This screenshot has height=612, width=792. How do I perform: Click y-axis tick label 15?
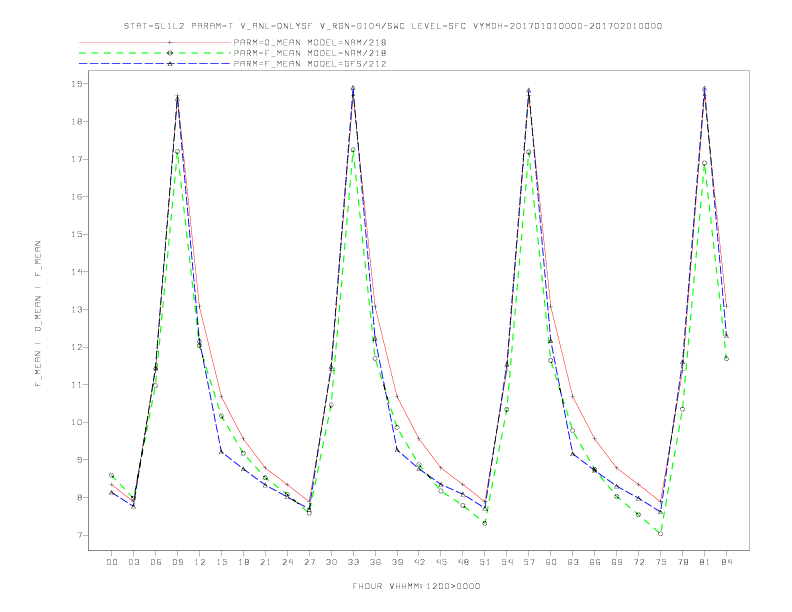[77, 234]
